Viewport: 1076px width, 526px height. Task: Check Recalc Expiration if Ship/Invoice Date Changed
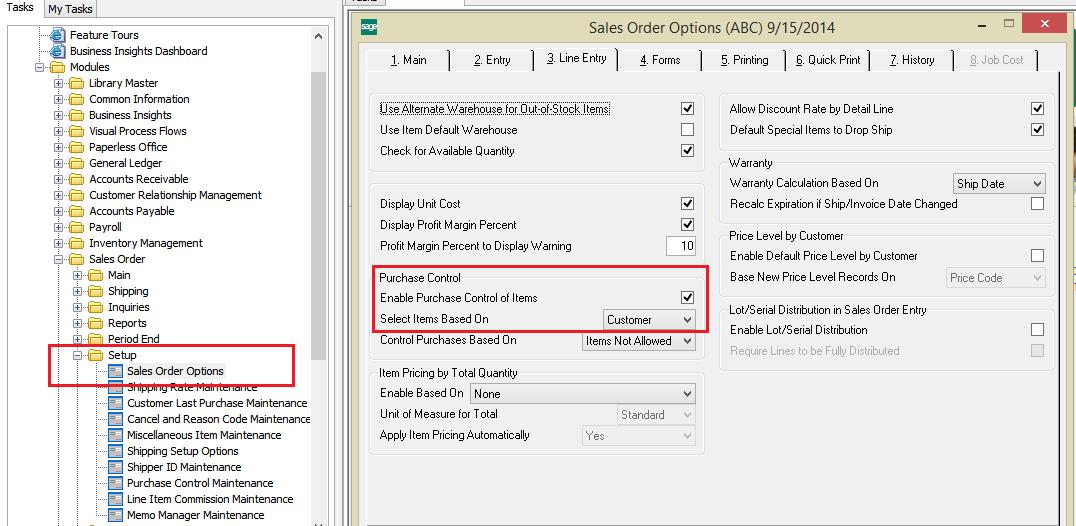[x=1037, y=204]
